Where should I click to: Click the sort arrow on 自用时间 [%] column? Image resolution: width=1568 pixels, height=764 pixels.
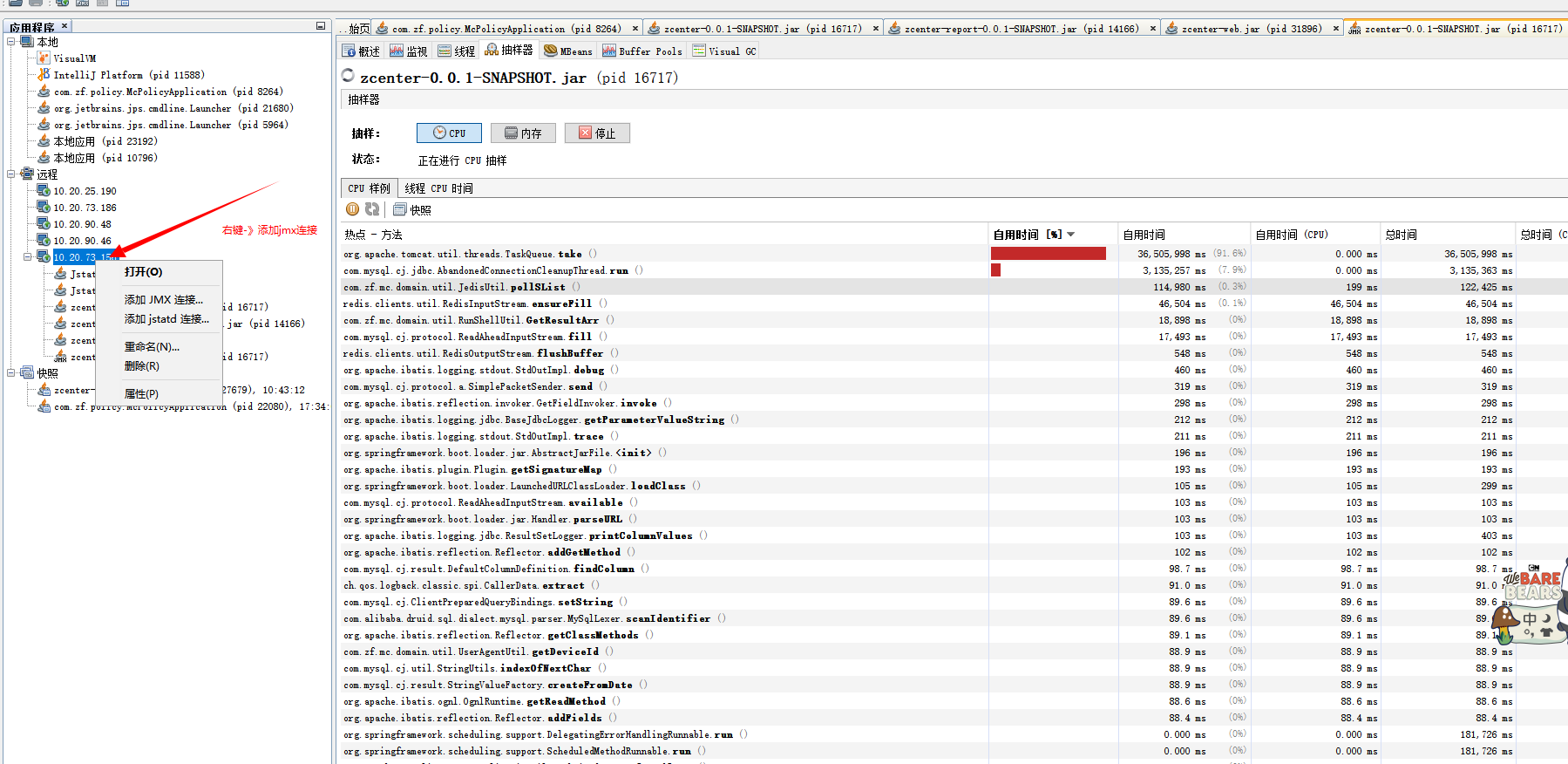pos(1071,235)
